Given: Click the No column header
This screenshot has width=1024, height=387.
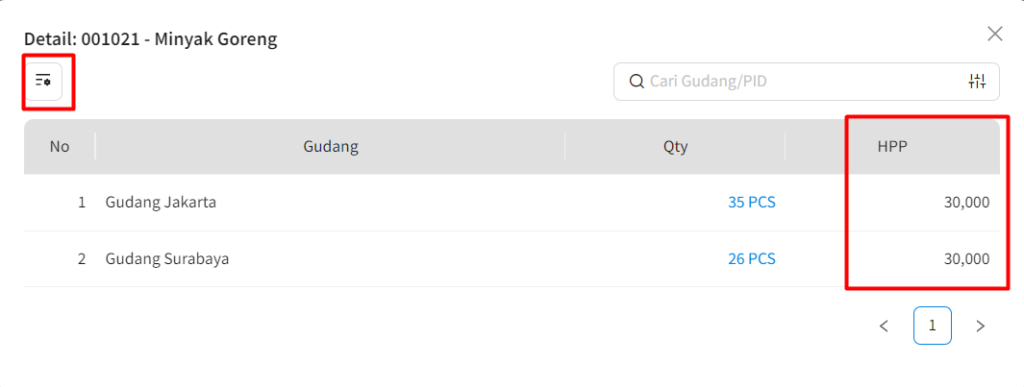Looking at the screenshot, I should (59, 147).
